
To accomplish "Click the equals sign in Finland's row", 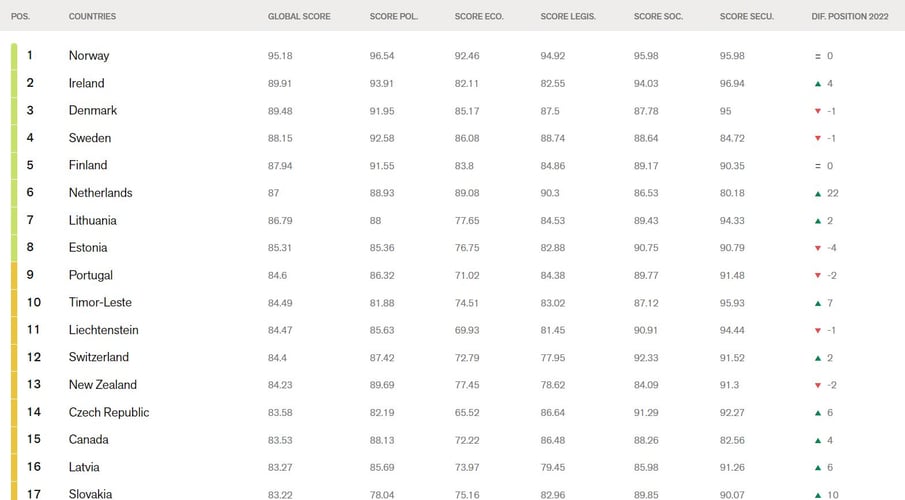I will pos(818,166).
